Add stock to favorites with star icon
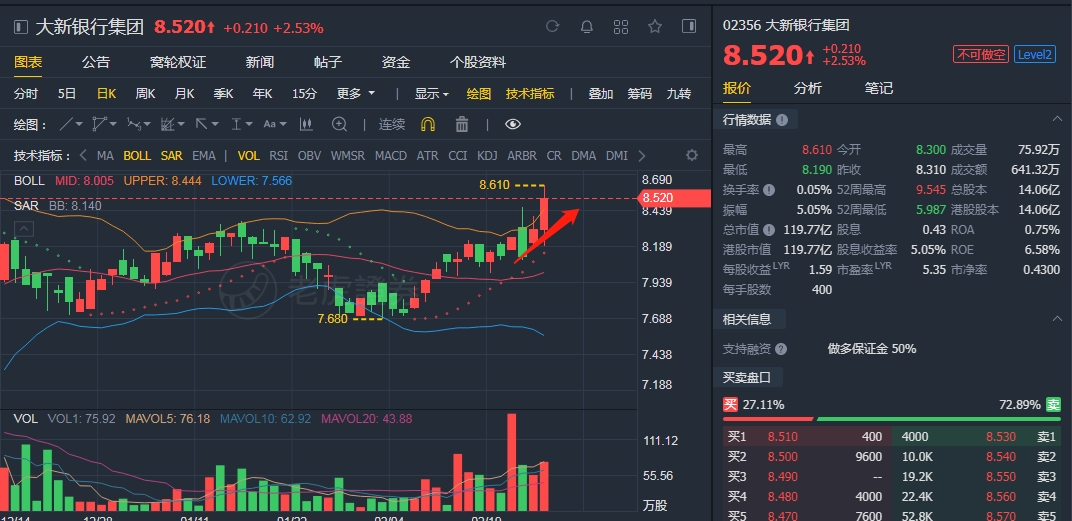1072x521 pixels. 655,27
